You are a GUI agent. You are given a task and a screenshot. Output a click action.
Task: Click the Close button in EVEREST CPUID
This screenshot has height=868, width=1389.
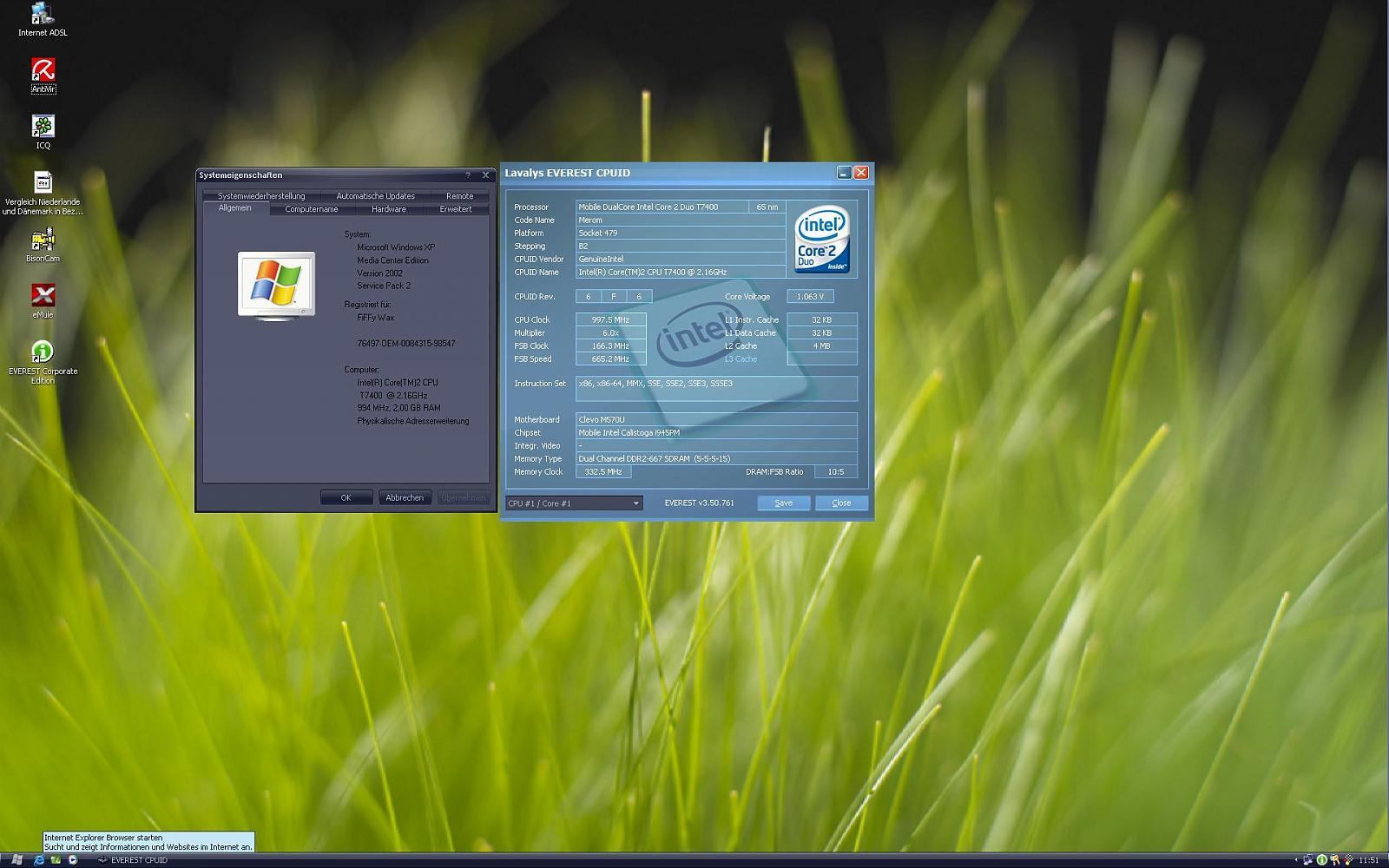pyautogui.click(x=841, y=503)
